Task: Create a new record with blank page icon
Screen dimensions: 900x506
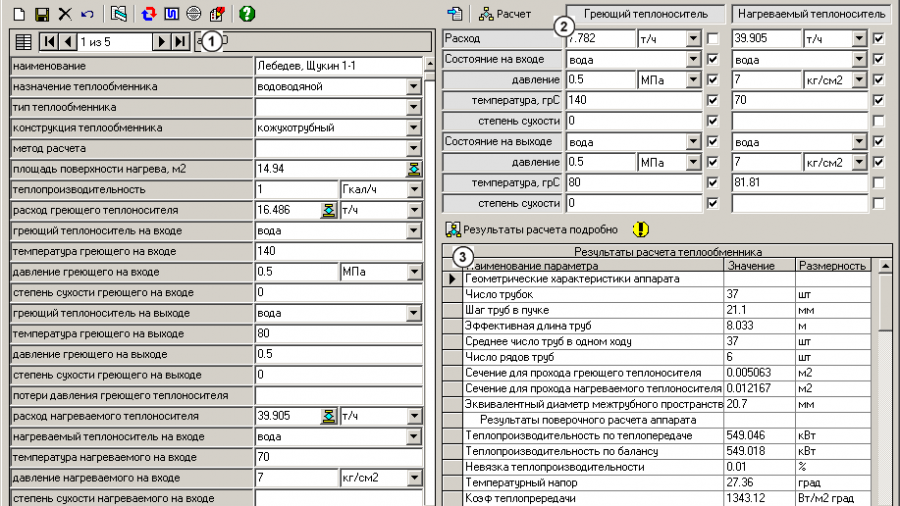Action: (19, 13)
